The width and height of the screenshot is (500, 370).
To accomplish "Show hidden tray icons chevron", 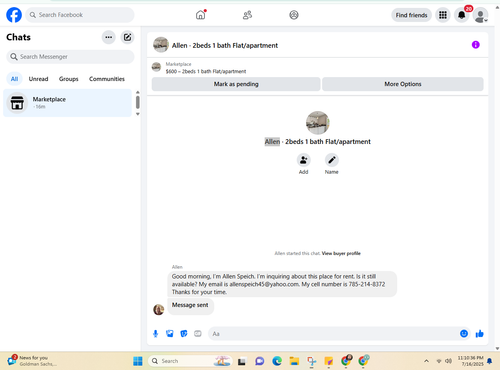I will pos(426,361).
